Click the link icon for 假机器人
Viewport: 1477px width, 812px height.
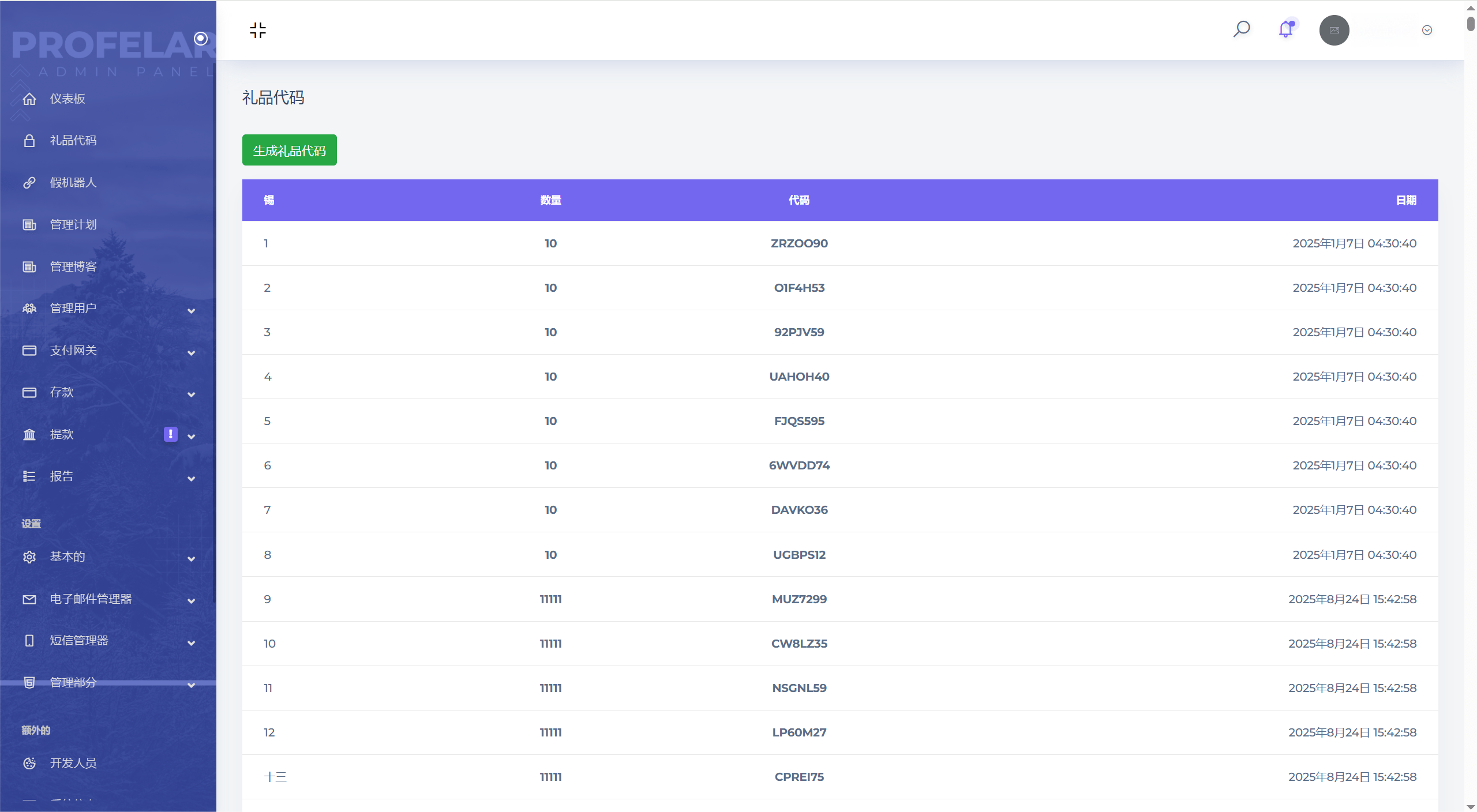(29, 183)
